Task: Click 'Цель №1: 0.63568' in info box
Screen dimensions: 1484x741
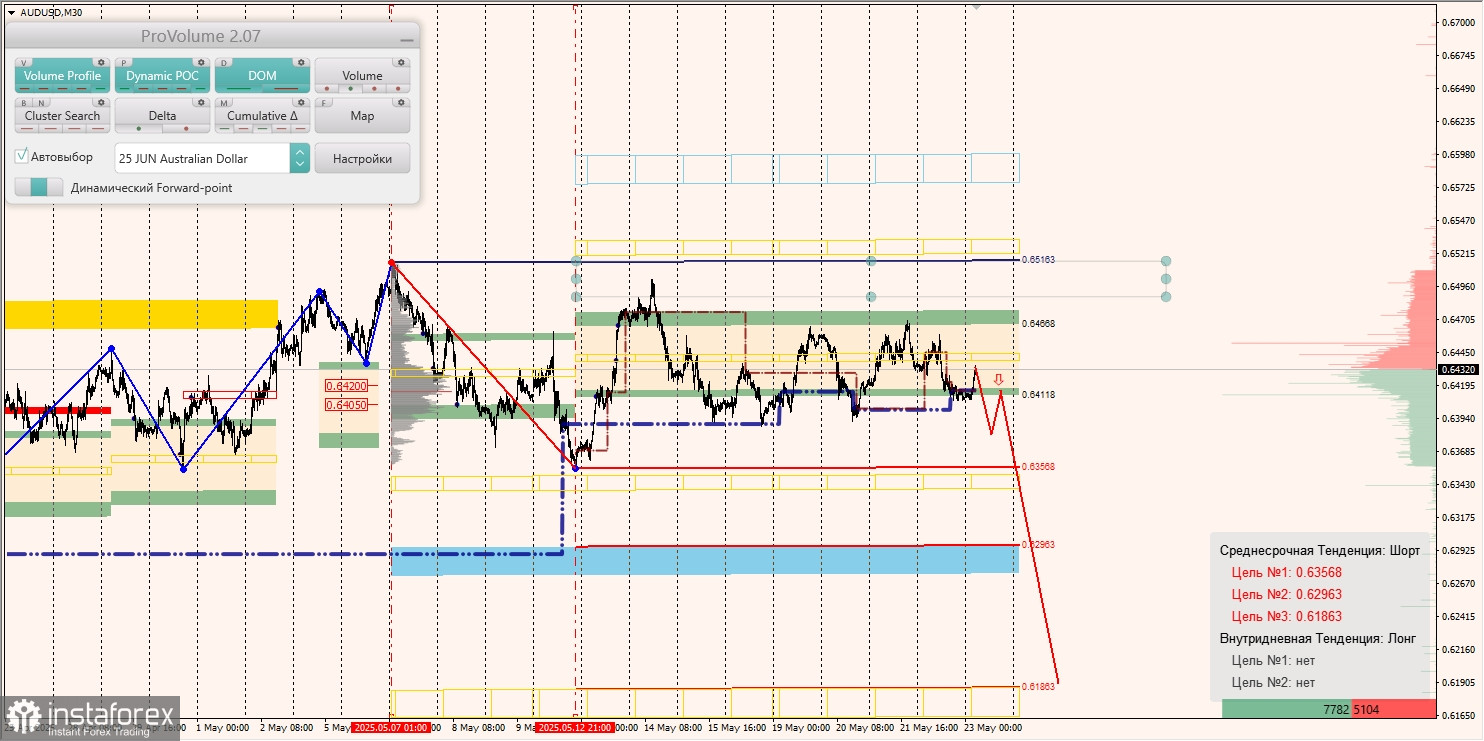Action: [1286, 573]
